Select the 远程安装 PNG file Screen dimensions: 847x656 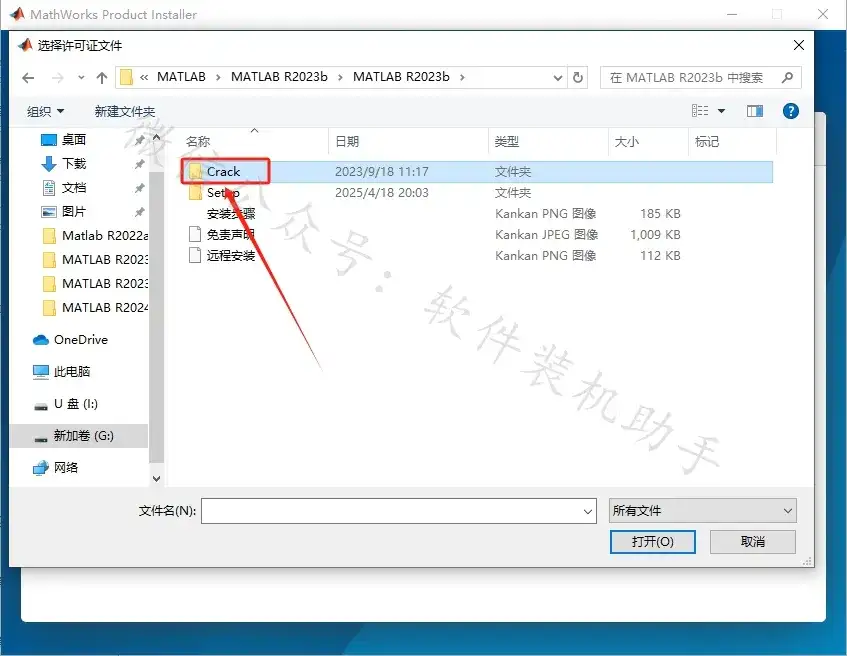[231, 256]
